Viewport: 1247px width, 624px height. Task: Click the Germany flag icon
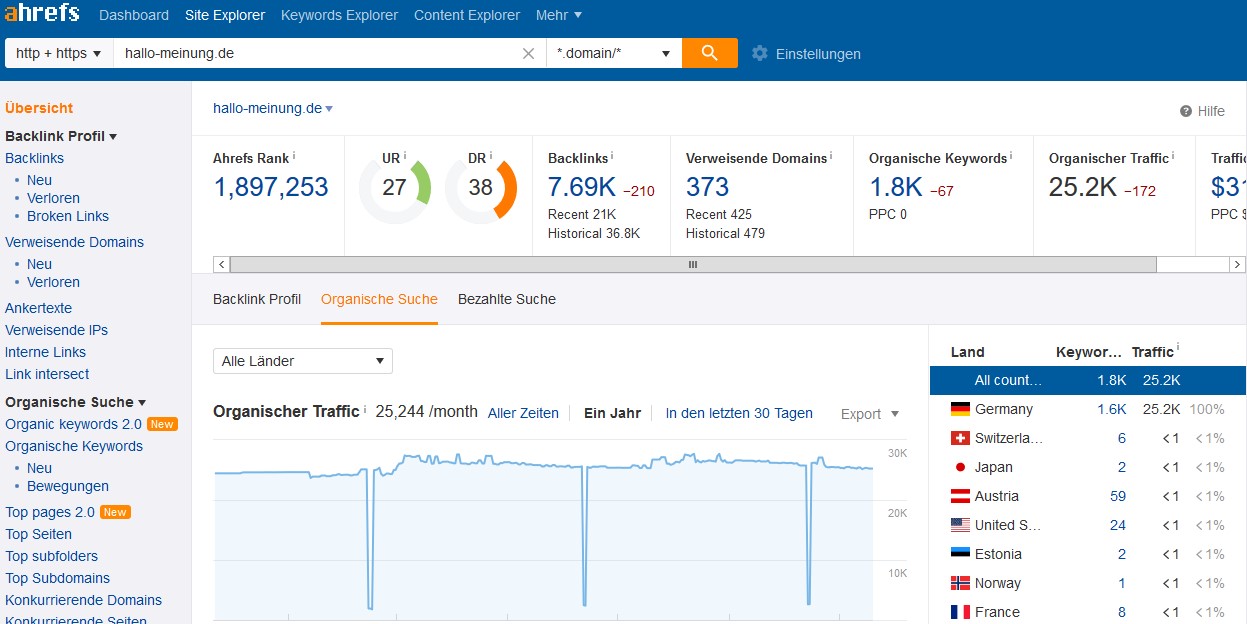960,409
